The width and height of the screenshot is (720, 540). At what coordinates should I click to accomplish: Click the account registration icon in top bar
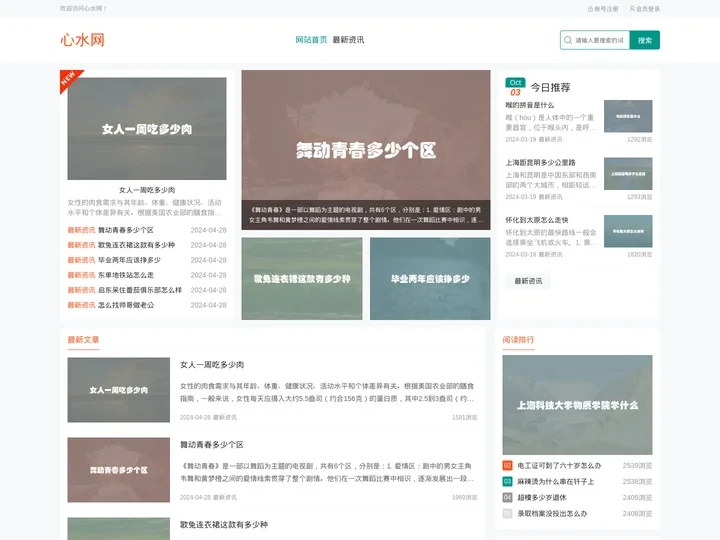(591, 9)
